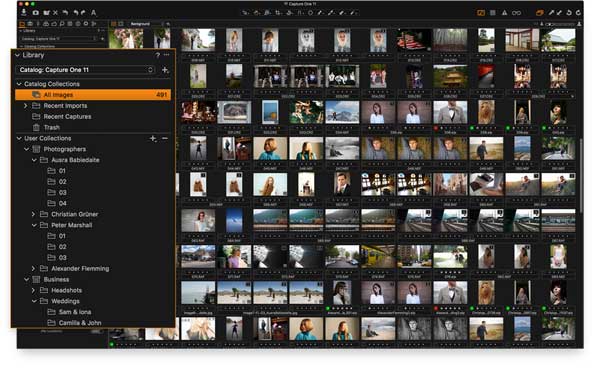The height and width of the screenshot is (372, 600).
Task: Click the Import images icon
Action: (24, 13)
